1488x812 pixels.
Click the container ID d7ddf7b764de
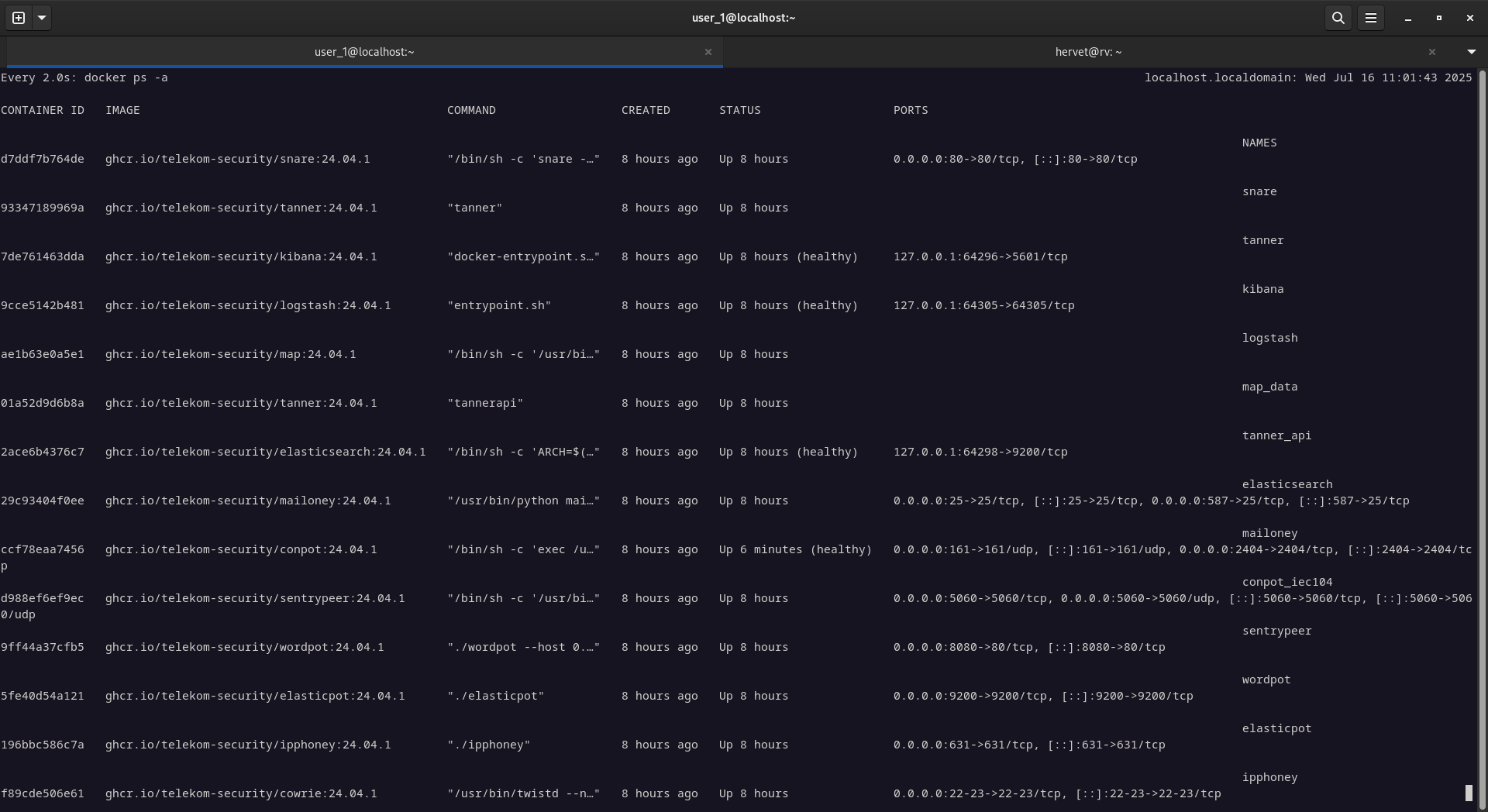(43, 159)
